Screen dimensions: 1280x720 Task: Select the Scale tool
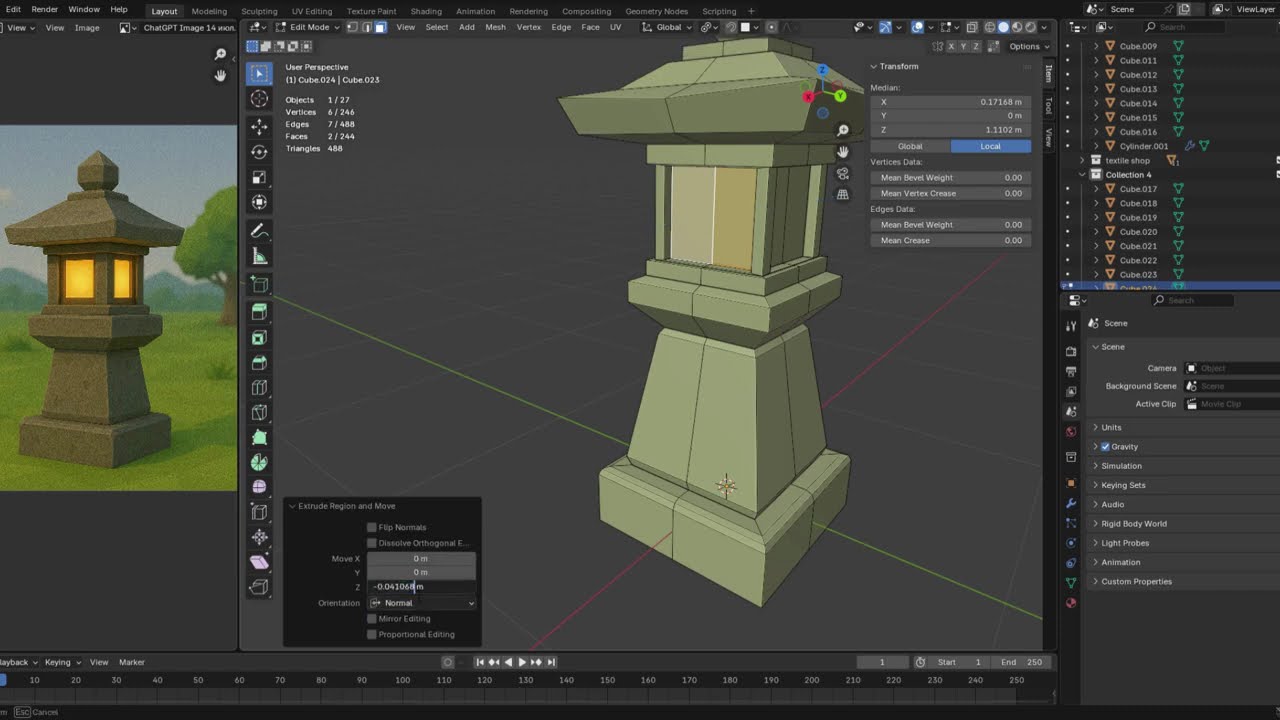coord(259,177)
